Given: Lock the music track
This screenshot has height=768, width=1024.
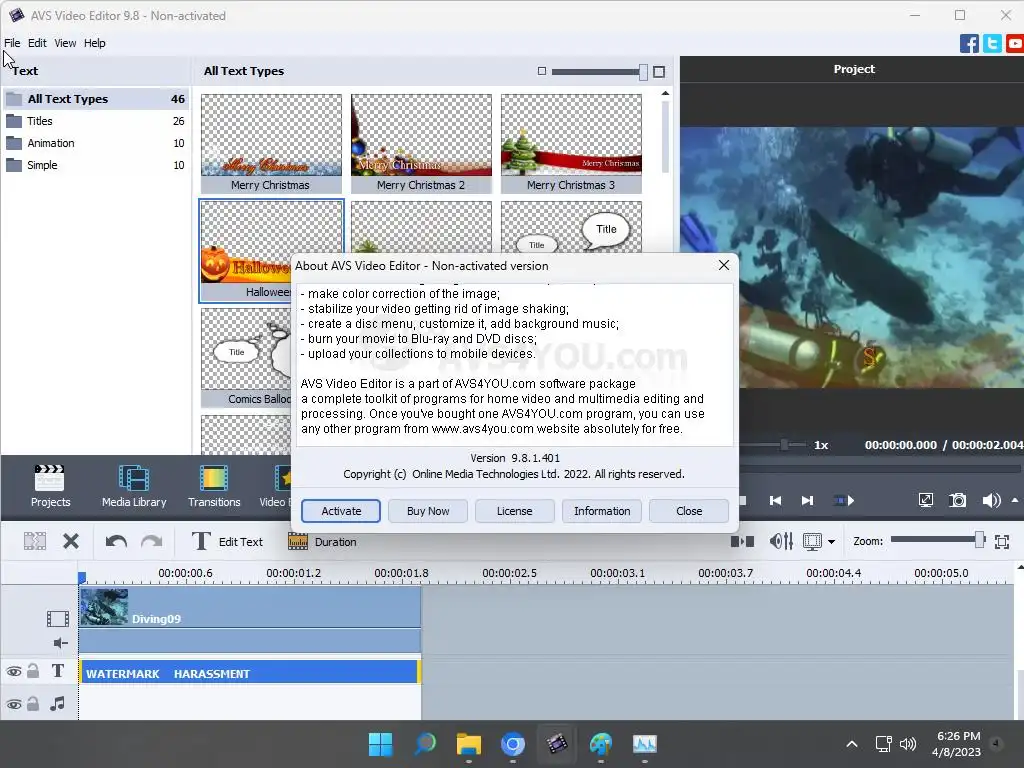Looking at the screenshot, I should [33, 703].
